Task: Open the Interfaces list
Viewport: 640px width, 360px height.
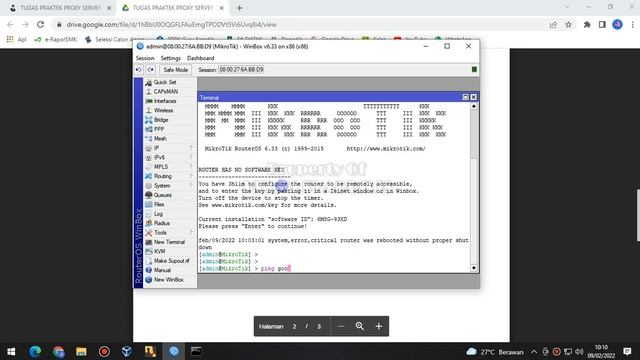Action: [164, 101]
